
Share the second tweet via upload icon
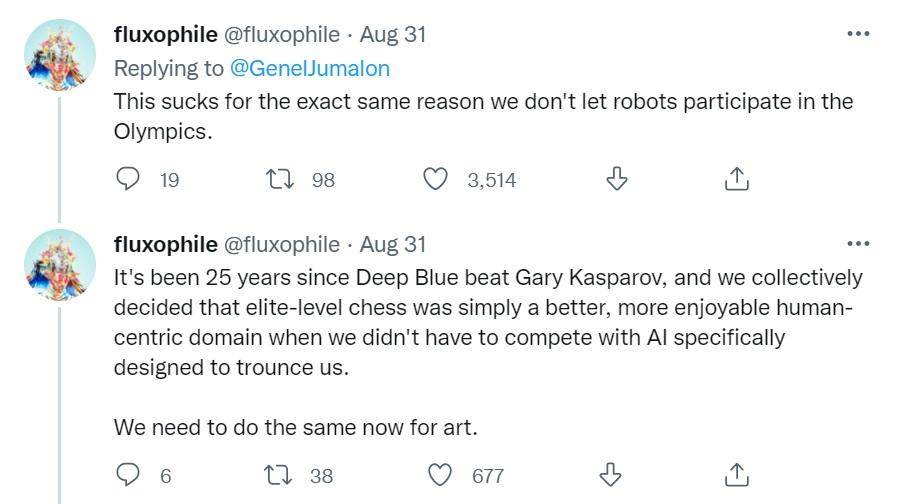tap(737, 475)
